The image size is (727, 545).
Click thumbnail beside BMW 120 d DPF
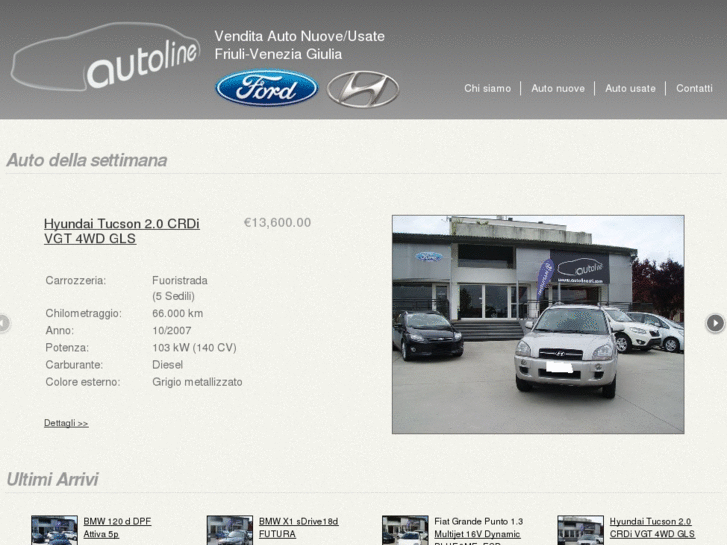(54, 530)
